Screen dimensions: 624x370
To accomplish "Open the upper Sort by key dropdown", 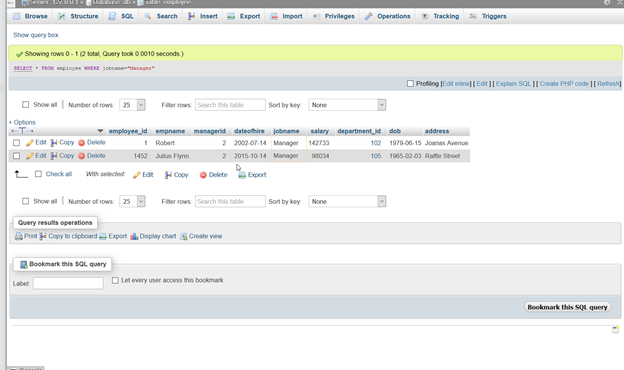I will 347,105.
